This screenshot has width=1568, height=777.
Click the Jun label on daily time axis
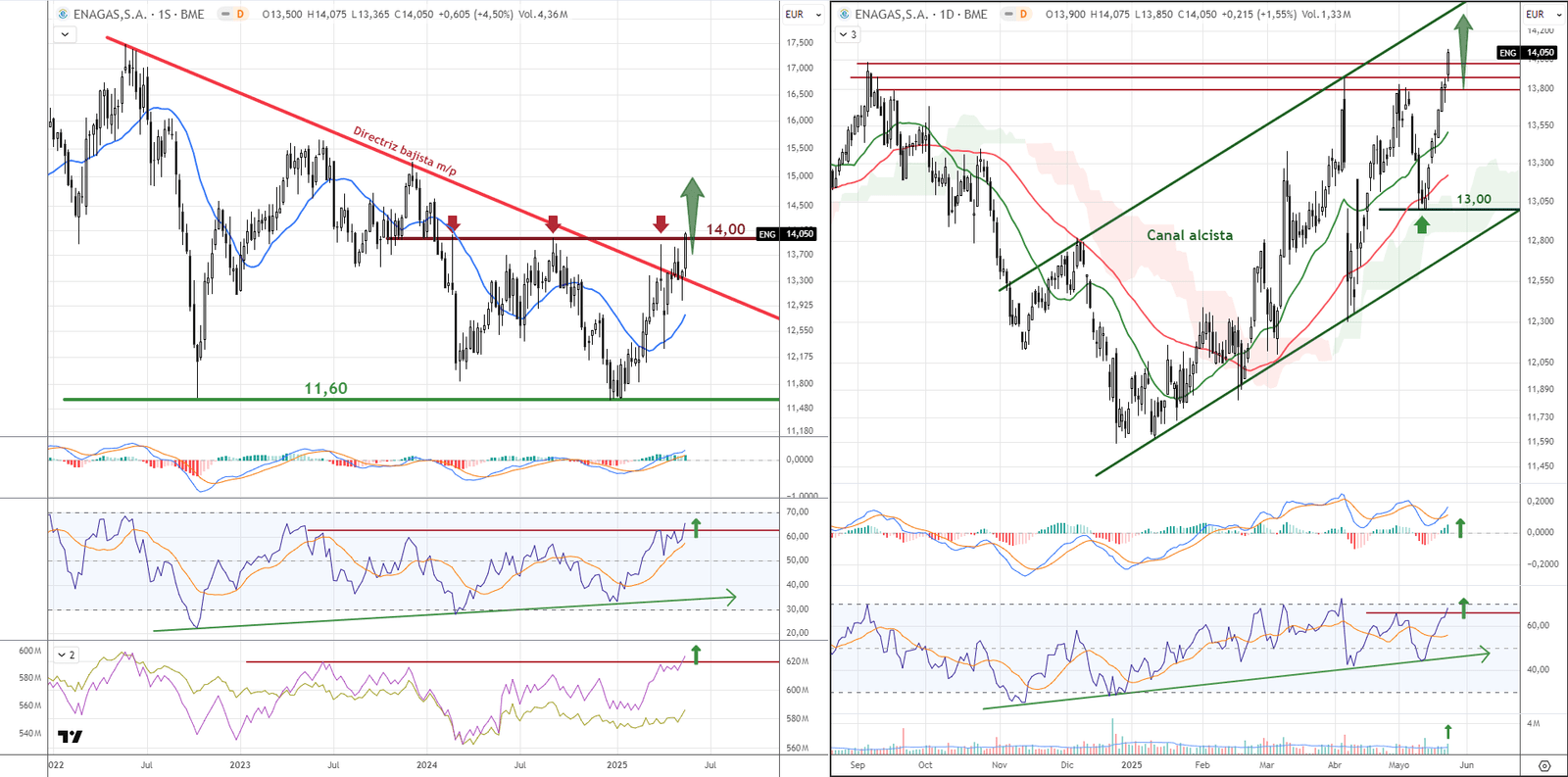click(x=1466, y=765)
